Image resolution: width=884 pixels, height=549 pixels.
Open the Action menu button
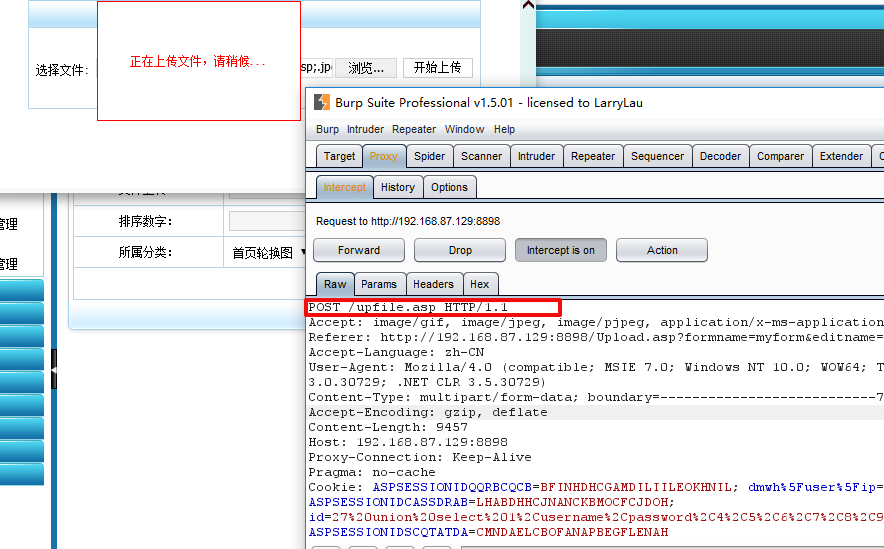662,250
